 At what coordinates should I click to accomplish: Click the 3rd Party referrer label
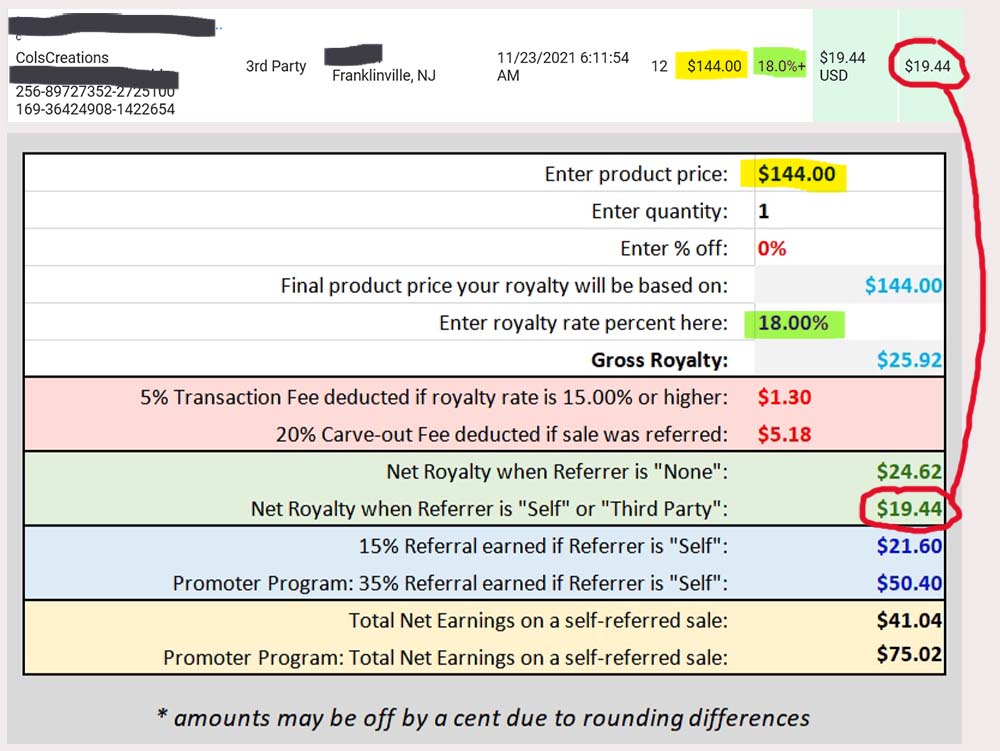pos(276,66)
